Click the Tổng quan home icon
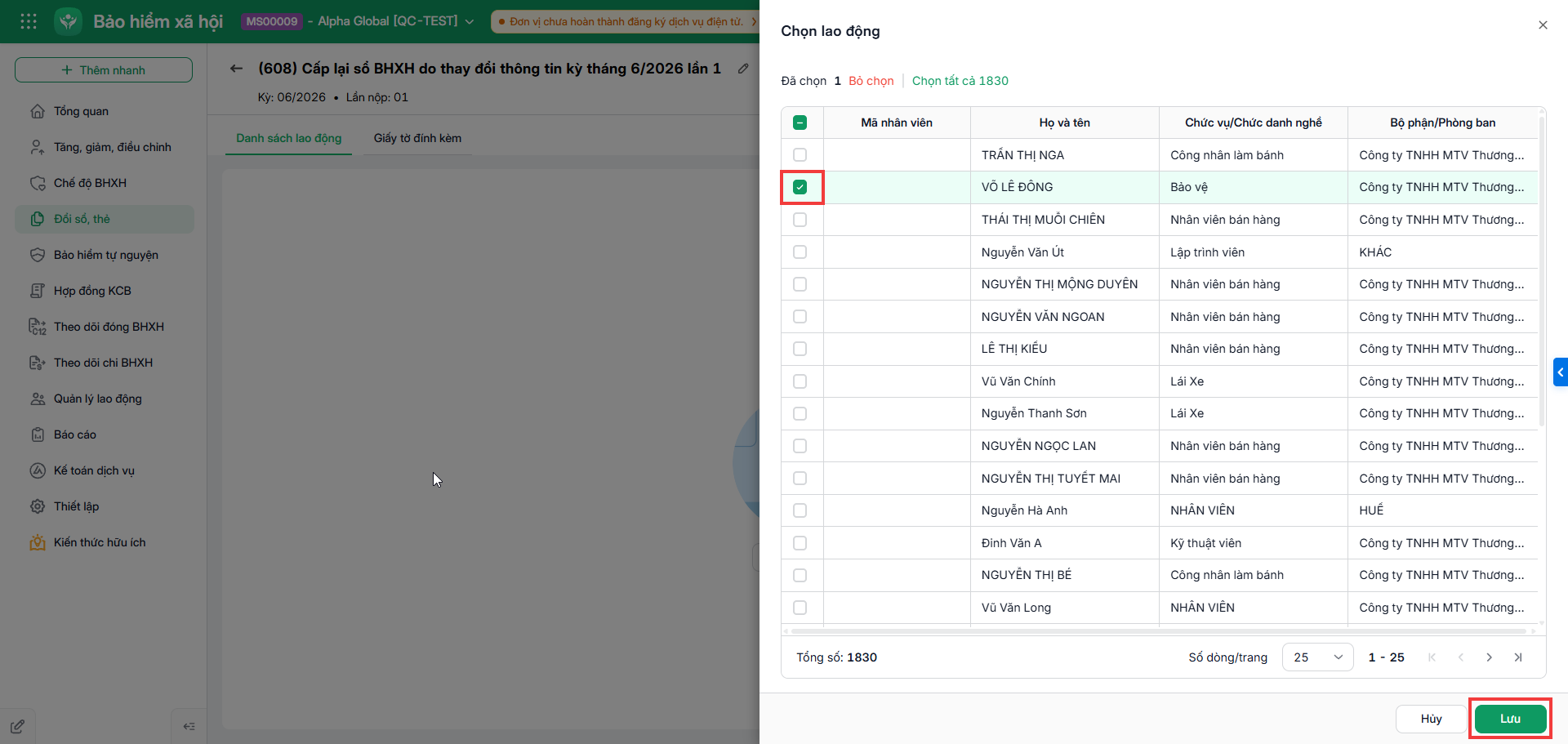 38,111
